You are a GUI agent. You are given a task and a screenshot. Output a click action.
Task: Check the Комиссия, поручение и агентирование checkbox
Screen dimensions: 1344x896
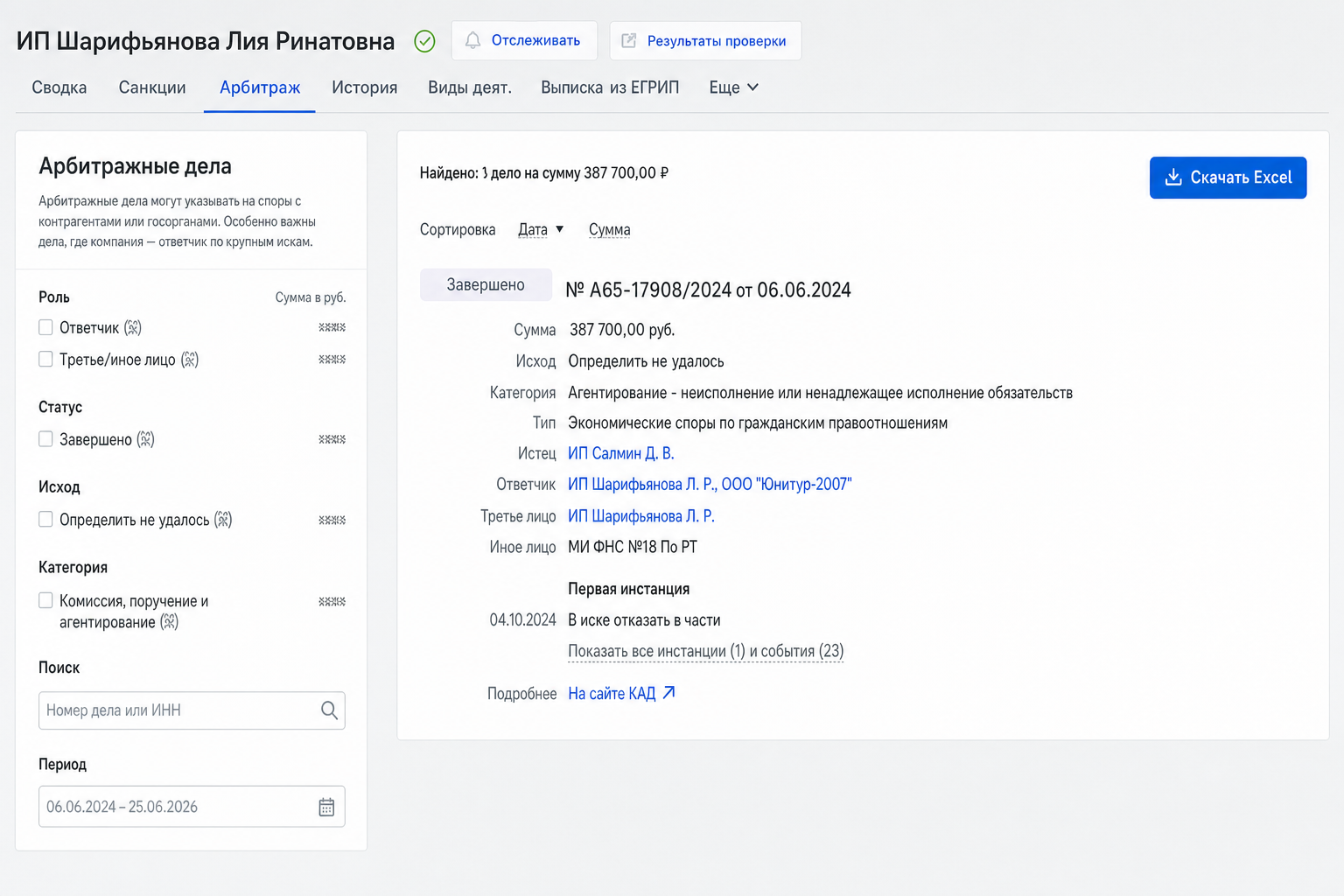[x=45, y=600]
